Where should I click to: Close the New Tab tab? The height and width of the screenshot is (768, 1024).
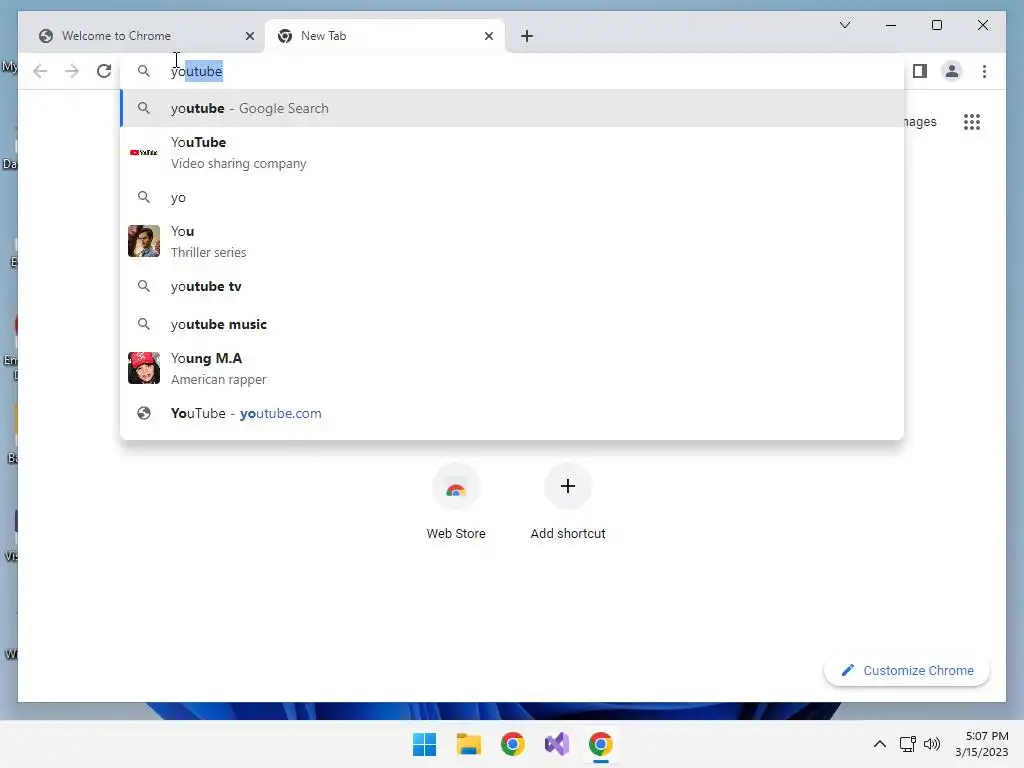tap(488, 36)
